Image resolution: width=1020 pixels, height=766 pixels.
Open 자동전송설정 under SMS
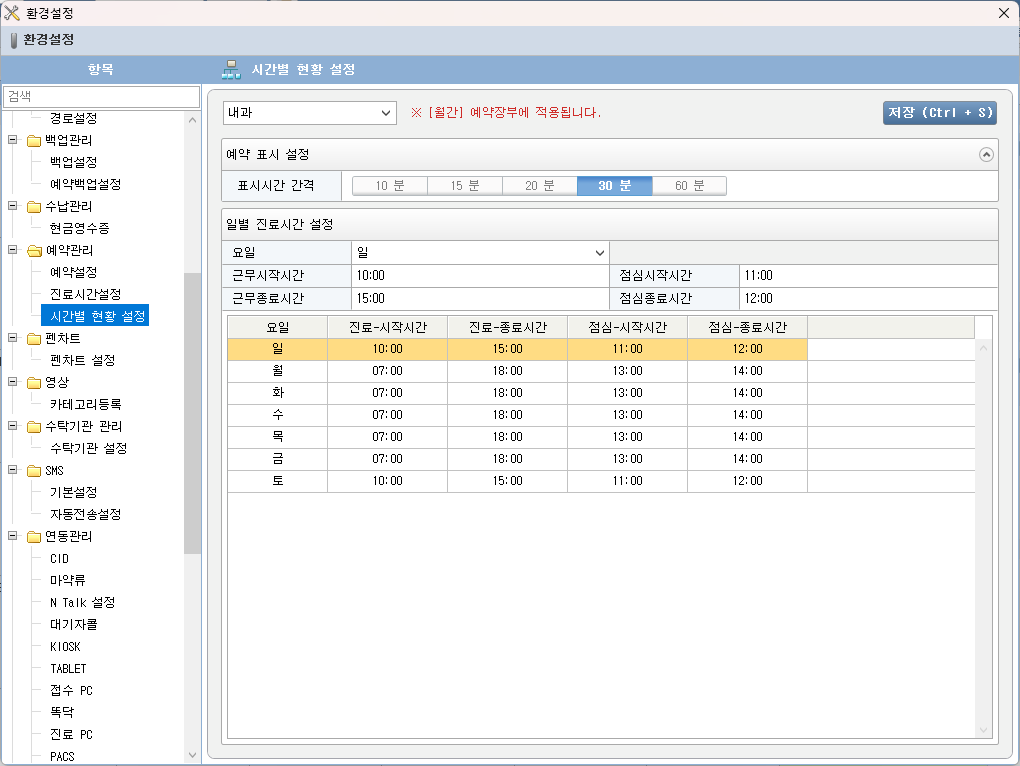pyautogui.click(x=86, y=515)
